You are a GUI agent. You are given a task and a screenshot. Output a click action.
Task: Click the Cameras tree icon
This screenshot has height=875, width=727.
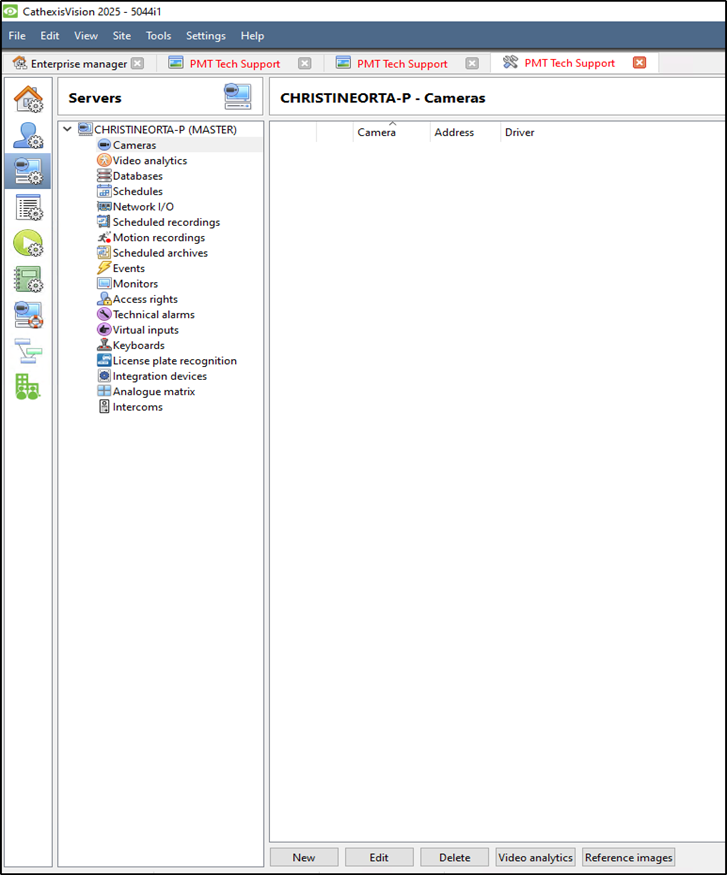(x=104, y=145)
